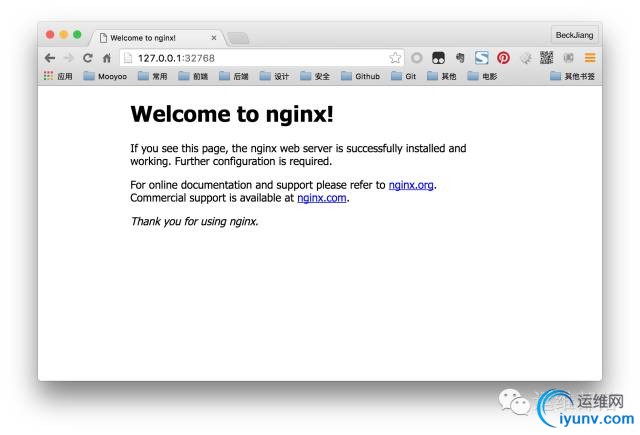Click the small hand-shaped extension icon

pyautogui.click(x=460, y=58)
